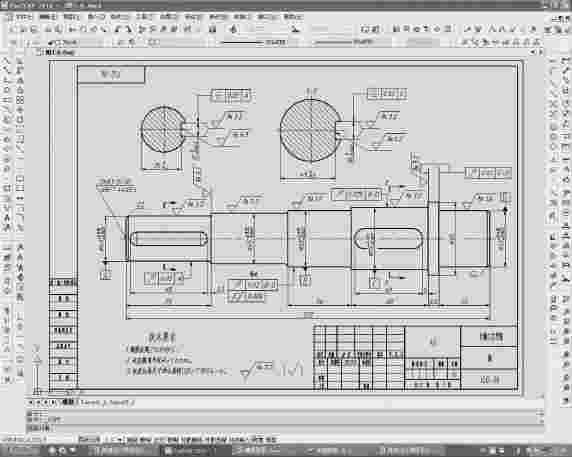Click into the command line input

pos(285,427)
